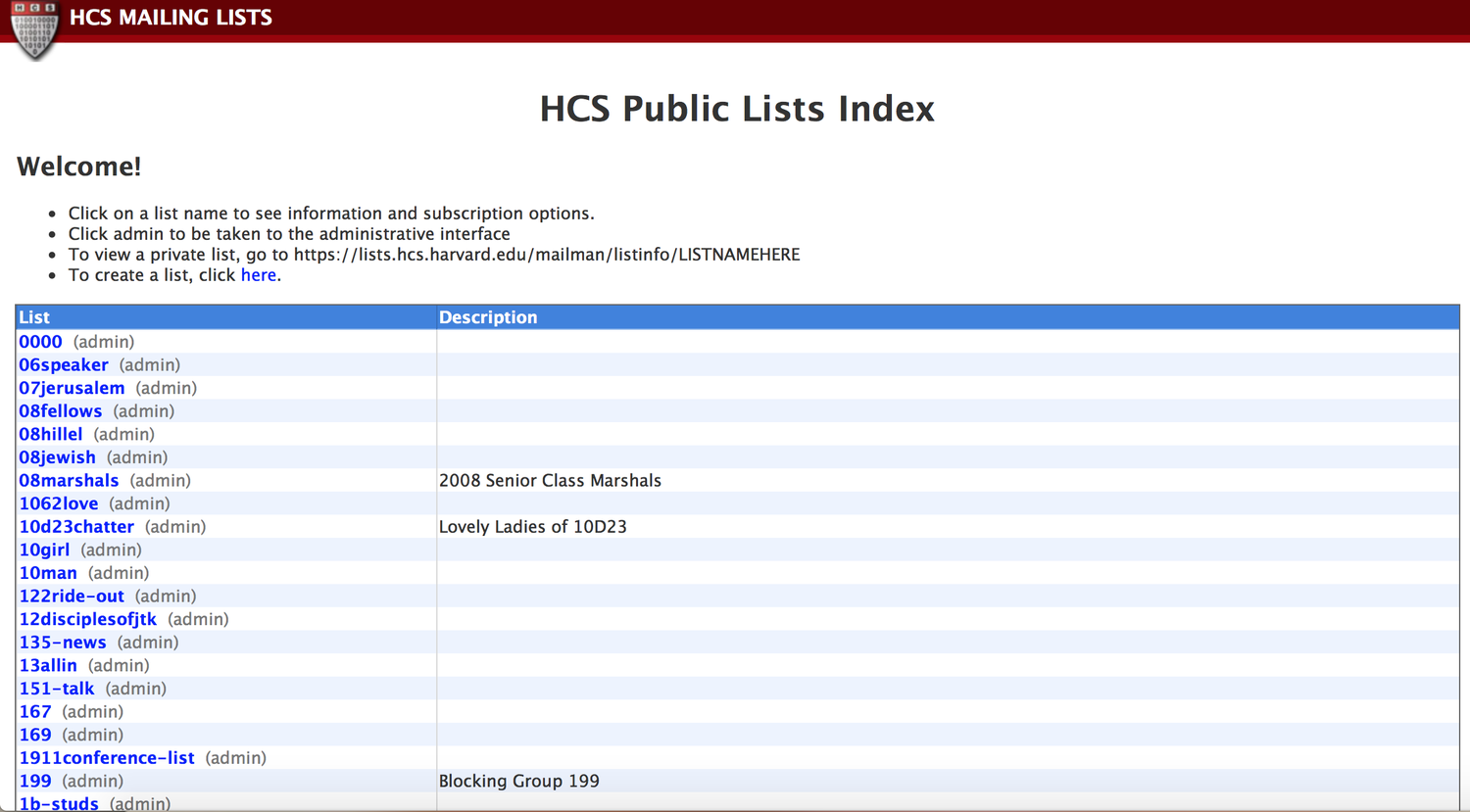Open admin for 08fellows
The width and height of the screenshot is (1470, 812).
tap(143, 411)
